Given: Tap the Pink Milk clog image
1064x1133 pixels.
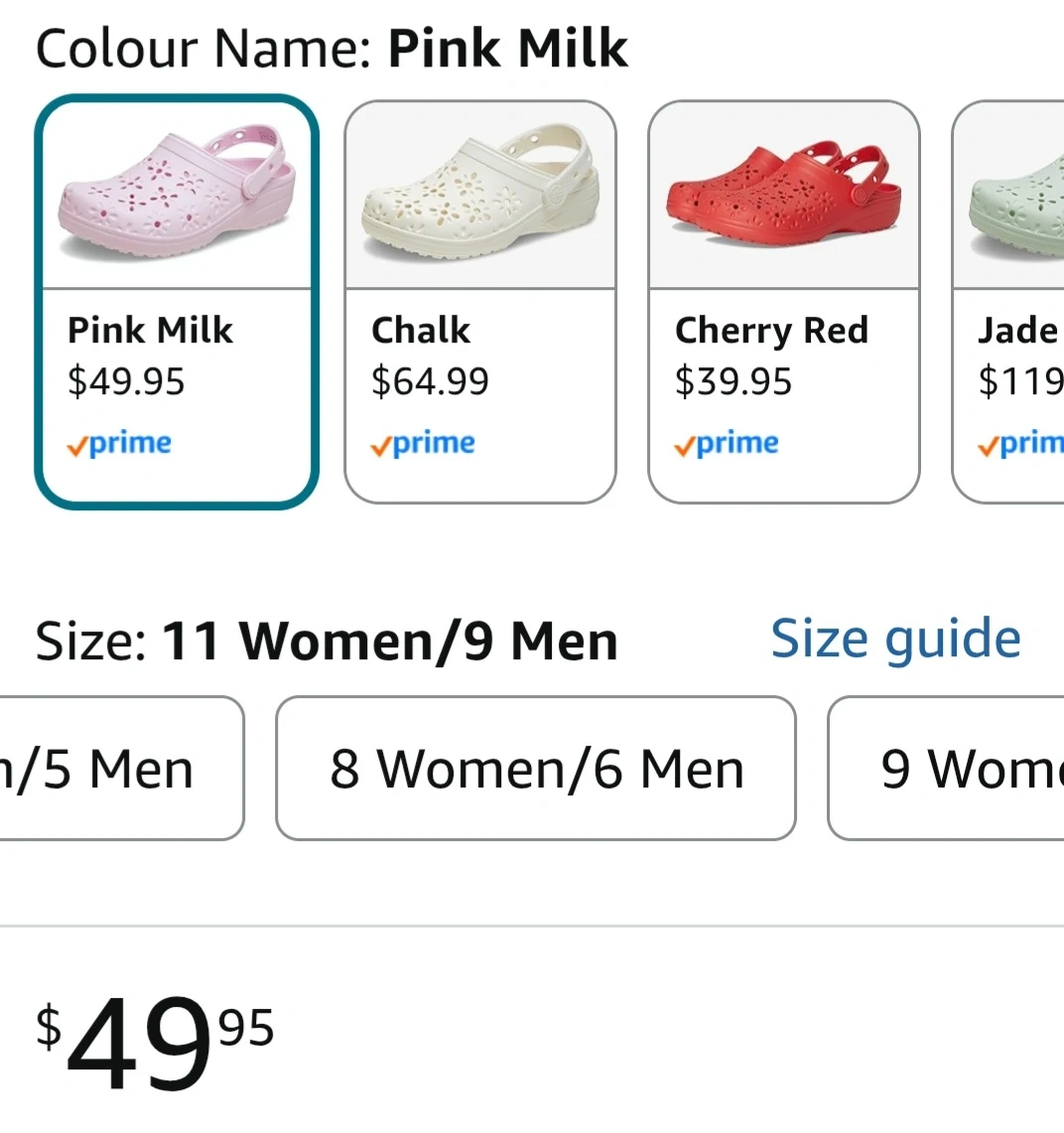Looking at the screenshot, I should (x=177, y=195).
